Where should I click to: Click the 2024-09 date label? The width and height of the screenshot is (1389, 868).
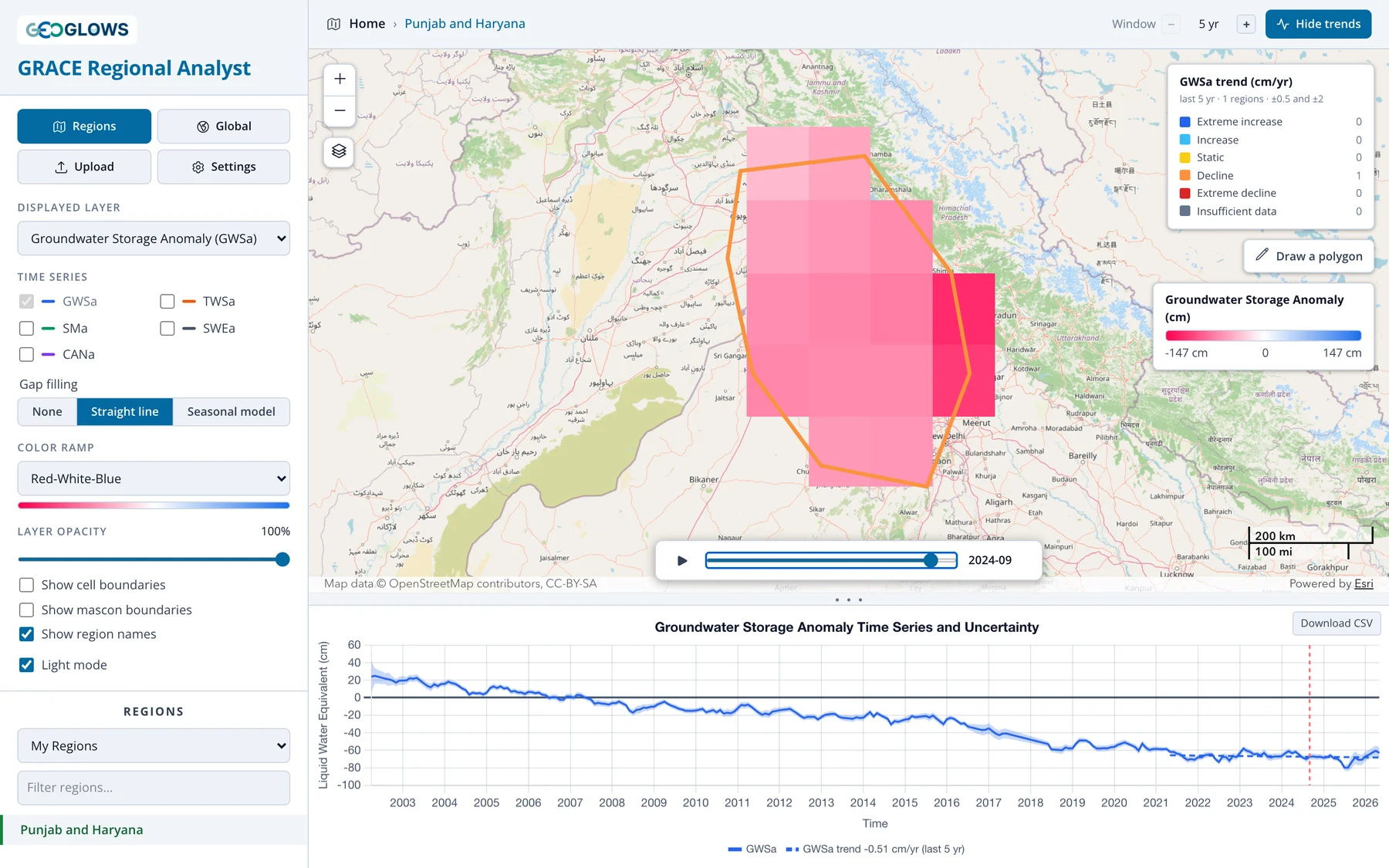point(990,560)
